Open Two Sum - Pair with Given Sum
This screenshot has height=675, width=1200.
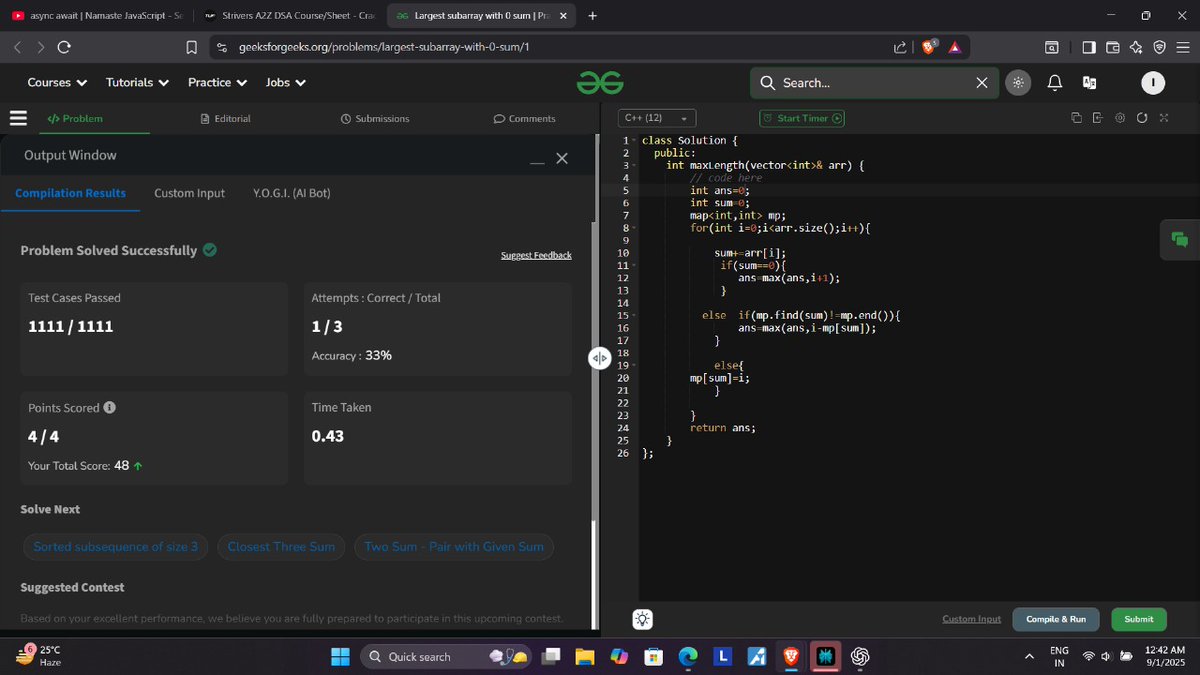click(x=454, y=547)
